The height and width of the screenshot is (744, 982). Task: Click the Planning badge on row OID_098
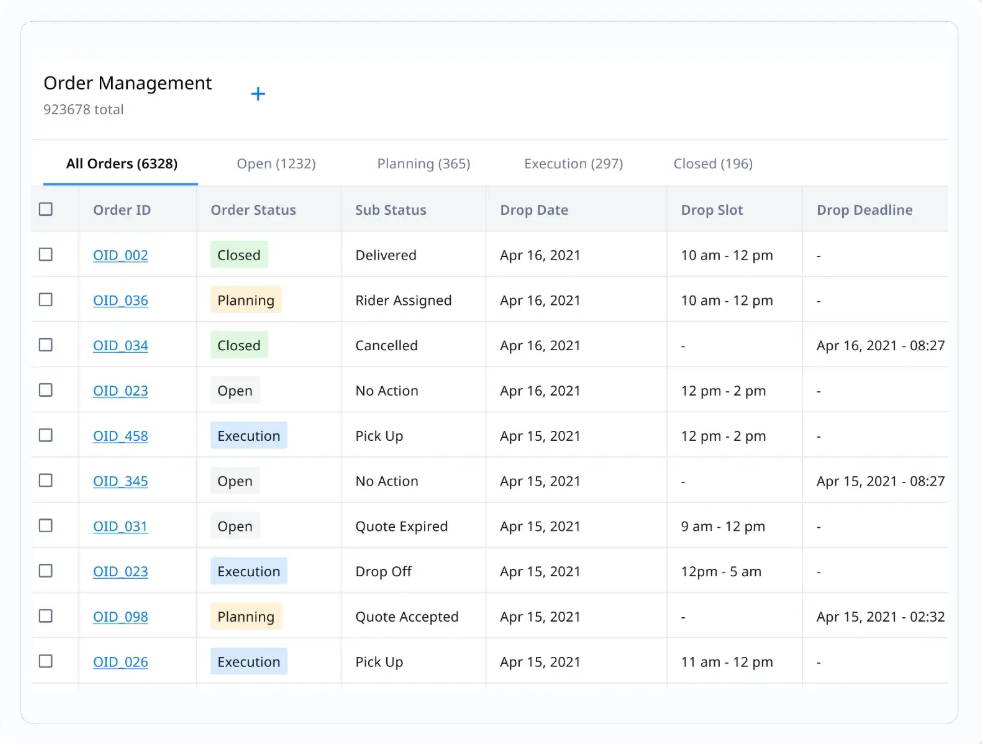[x=245, y=616]
